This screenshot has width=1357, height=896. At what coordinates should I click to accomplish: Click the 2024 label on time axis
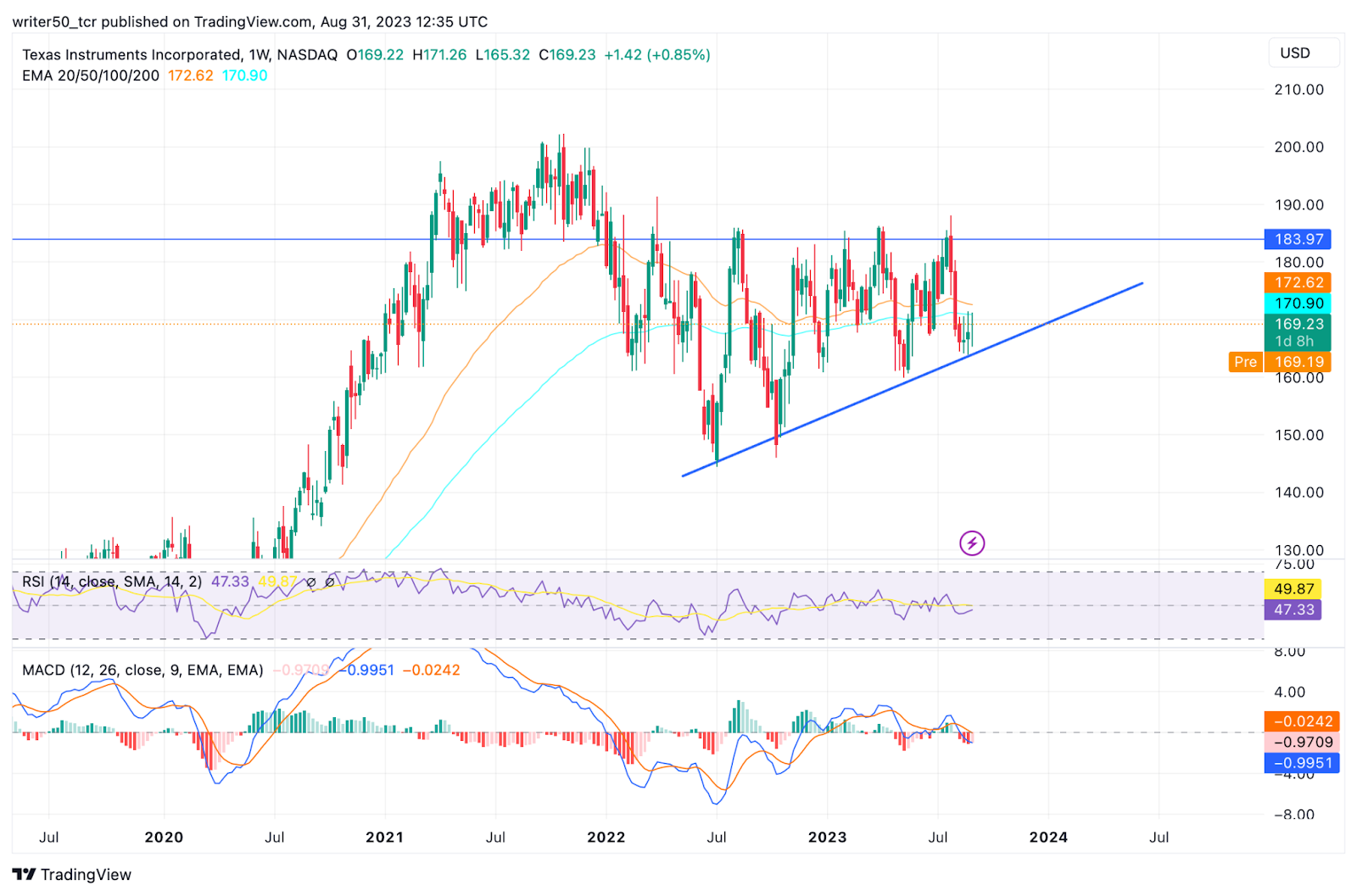(x=1048, y=837)
